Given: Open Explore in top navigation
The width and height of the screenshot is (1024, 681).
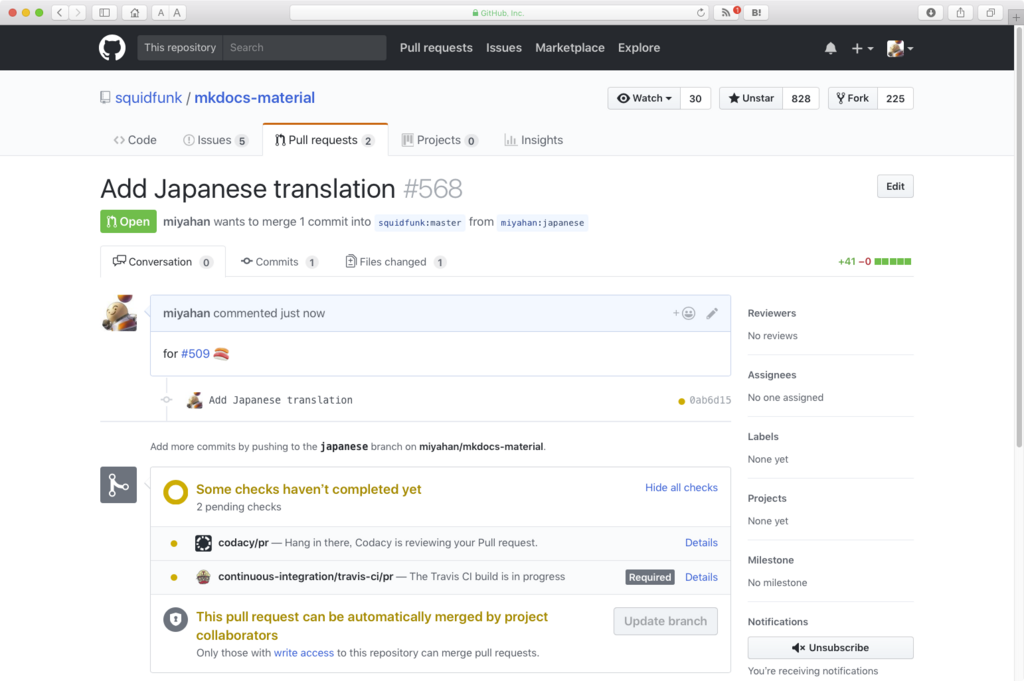Looking at the screenshot, I should point(639,48).
